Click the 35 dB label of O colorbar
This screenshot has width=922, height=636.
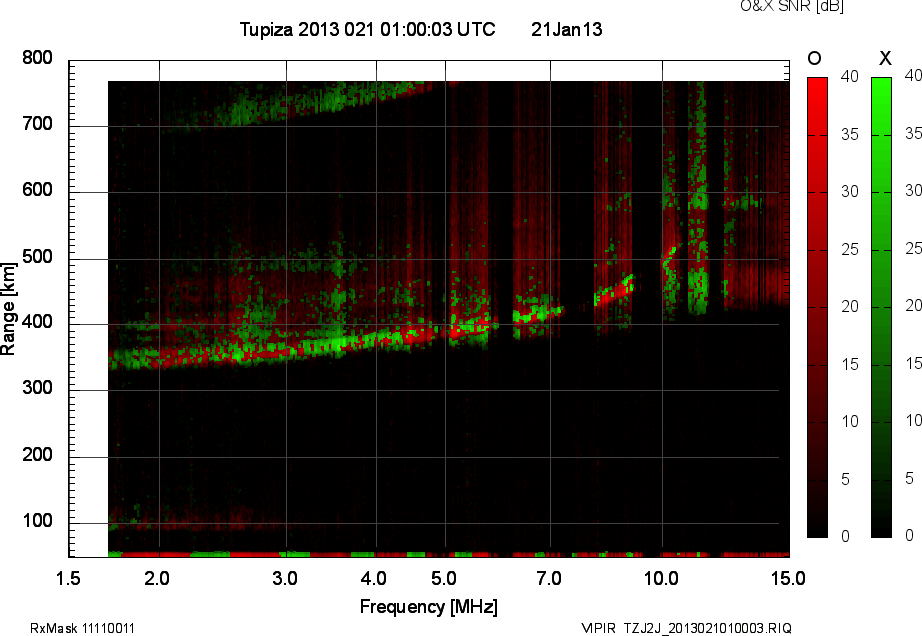click(850, 135)
